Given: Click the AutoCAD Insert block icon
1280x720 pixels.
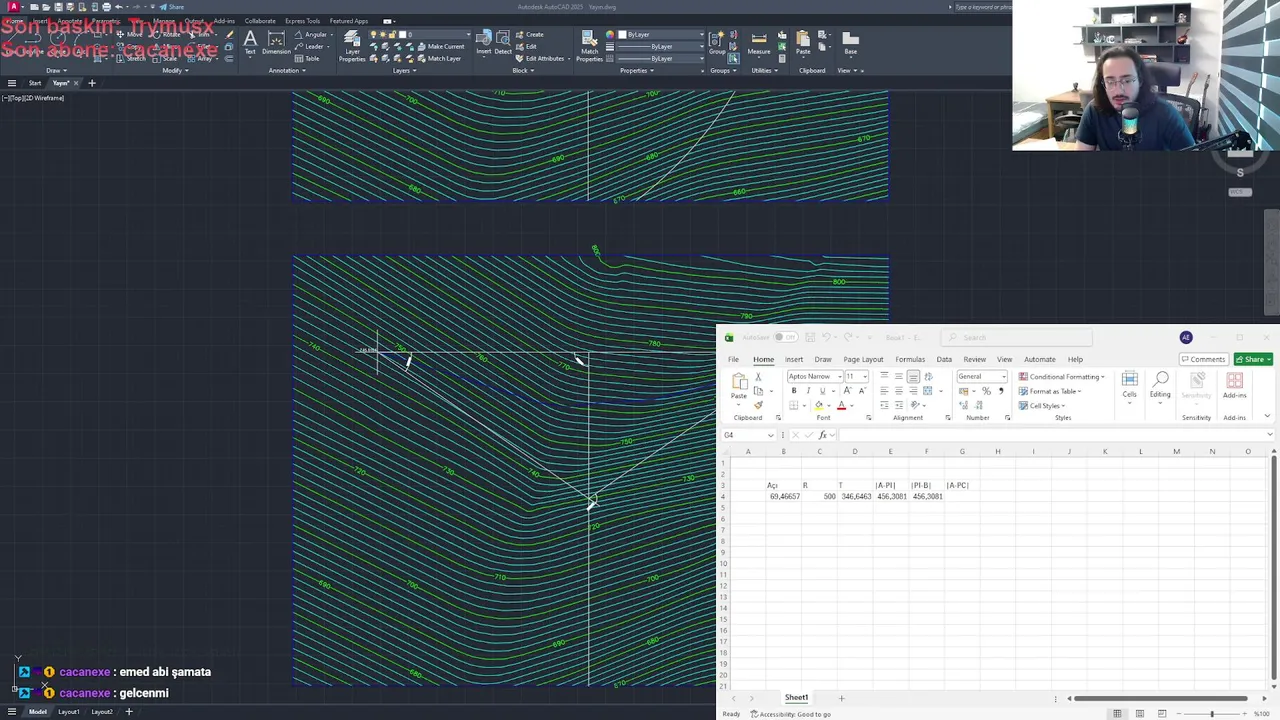Looking at the screenshot, I should (484, 40).
